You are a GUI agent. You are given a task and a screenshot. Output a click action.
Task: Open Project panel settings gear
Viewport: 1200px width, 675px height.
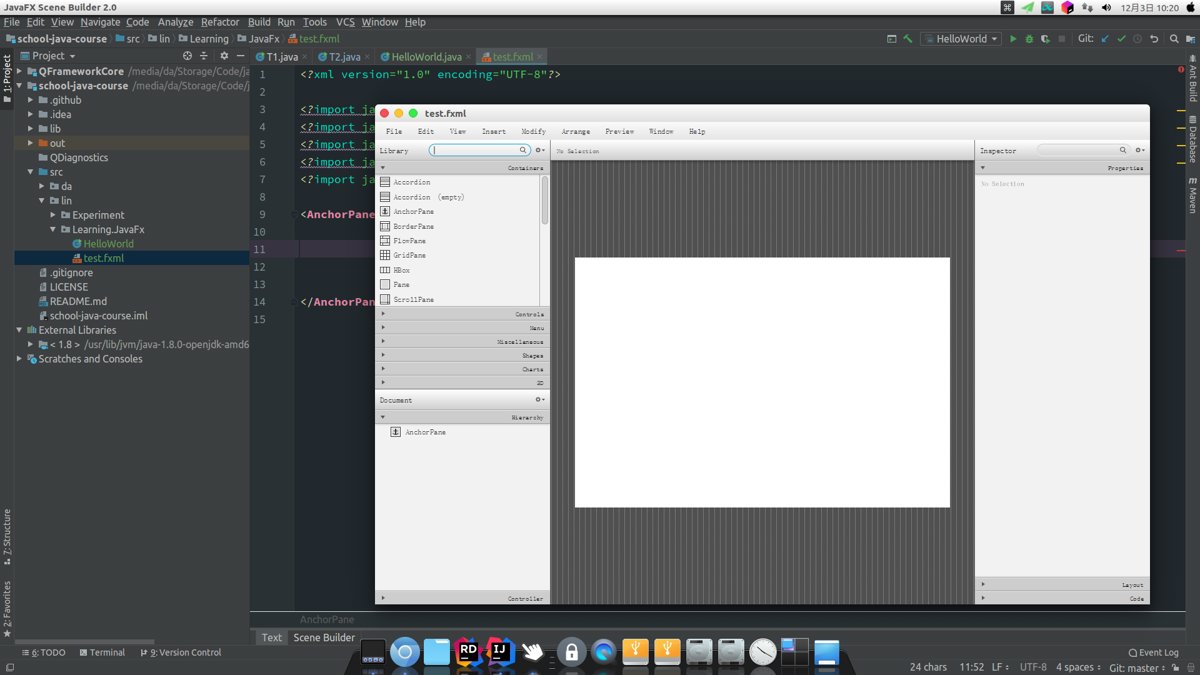pyautogui.click(x=224, y=56)
